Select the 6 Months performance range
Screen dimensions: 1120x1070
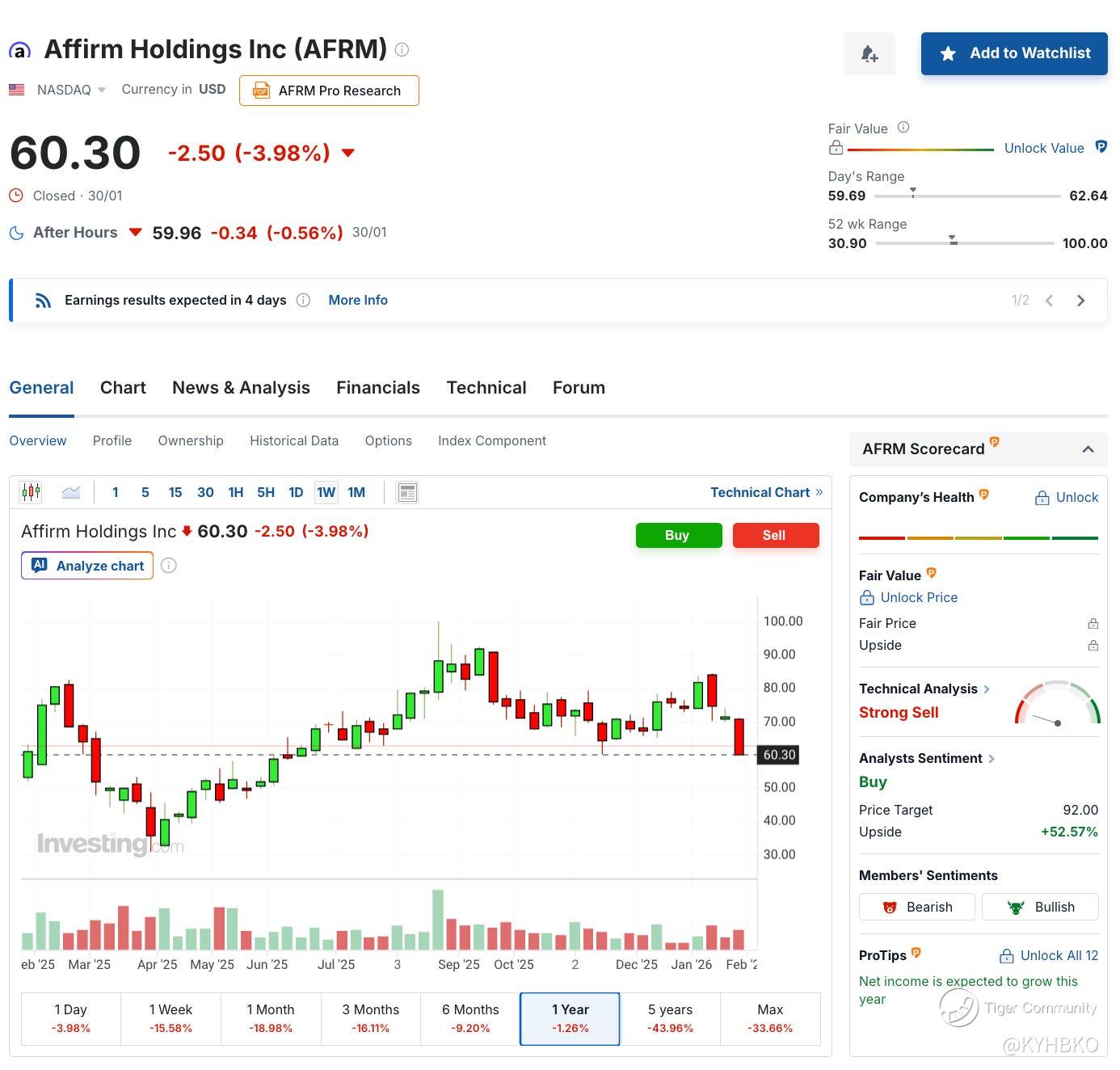(470, 1018)
